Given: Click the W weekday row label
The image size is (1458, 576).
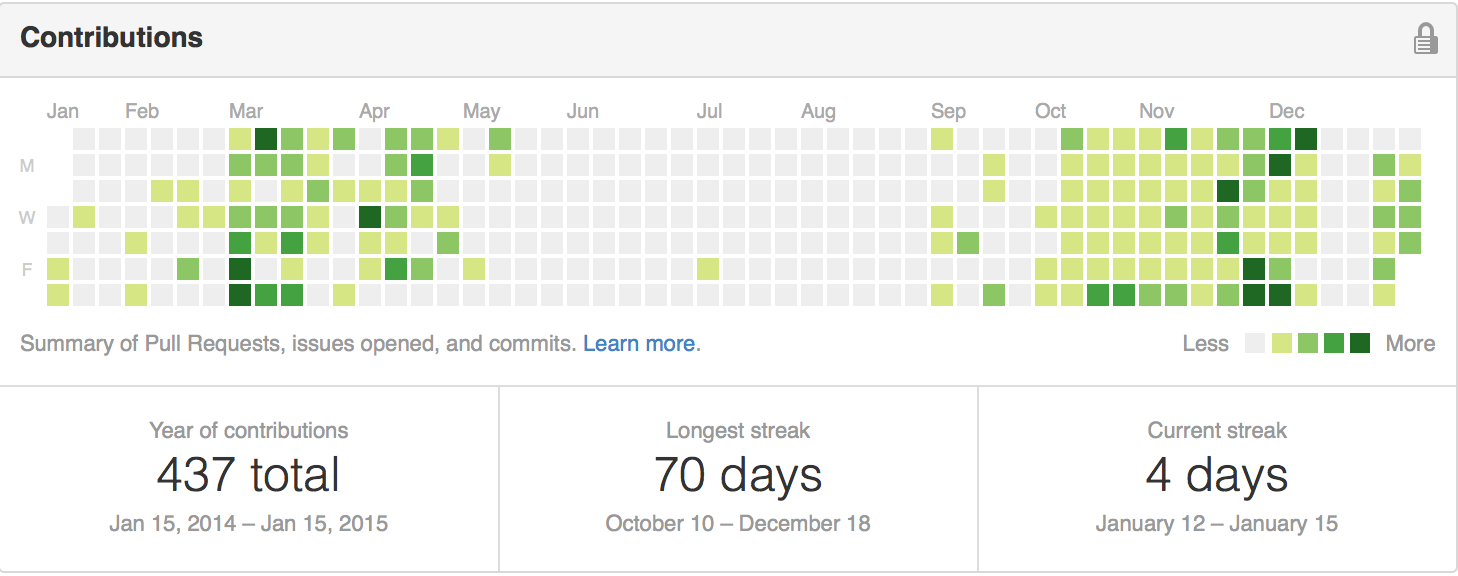Looking at the screenshot, I should point(28,217).
